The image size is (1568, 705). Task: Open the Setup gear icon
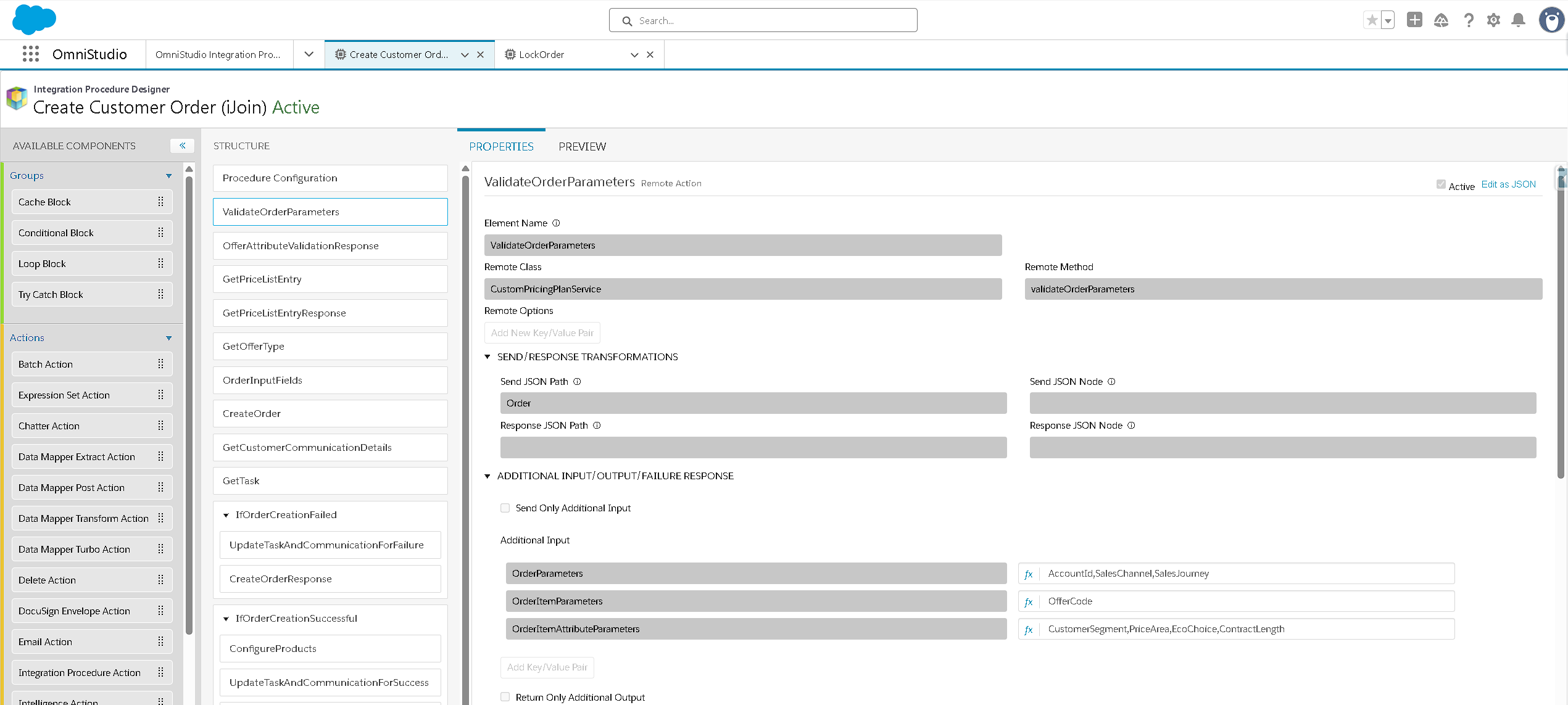pyautogui.click(x=1493, y=20)
